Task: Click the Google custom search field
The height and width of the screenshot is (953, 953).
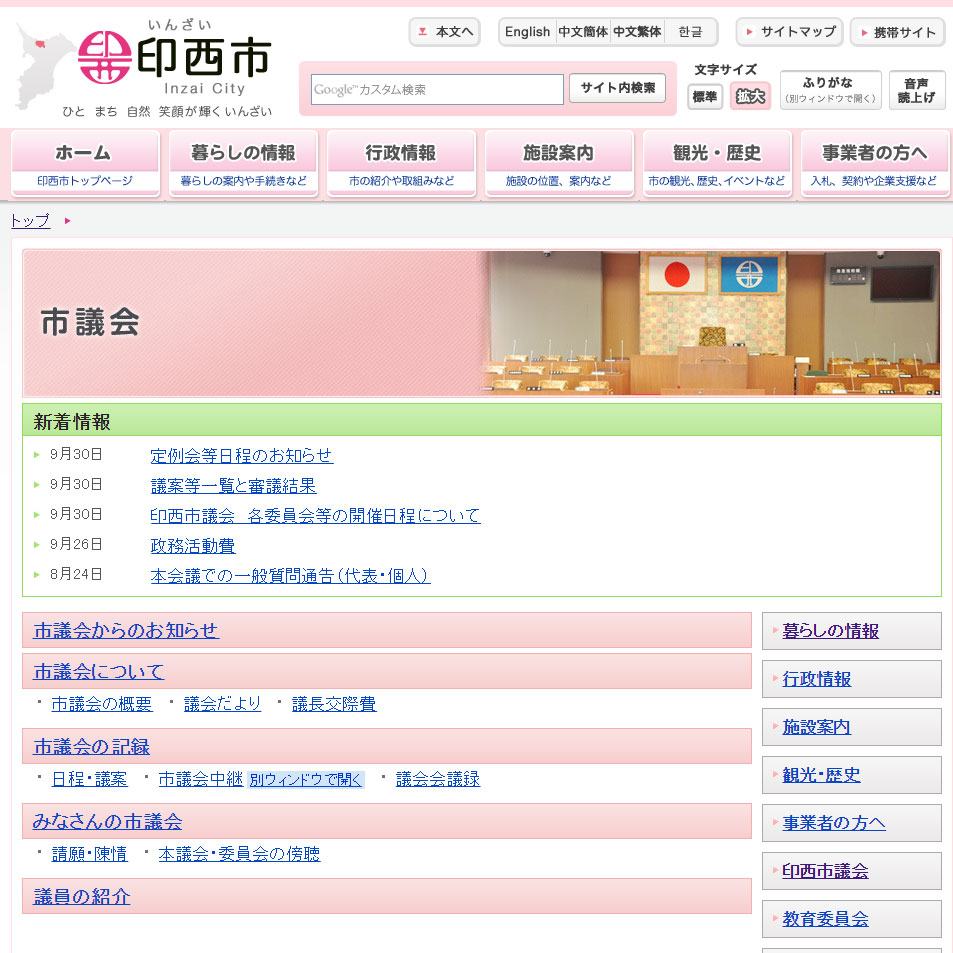Action: (437, 90)
